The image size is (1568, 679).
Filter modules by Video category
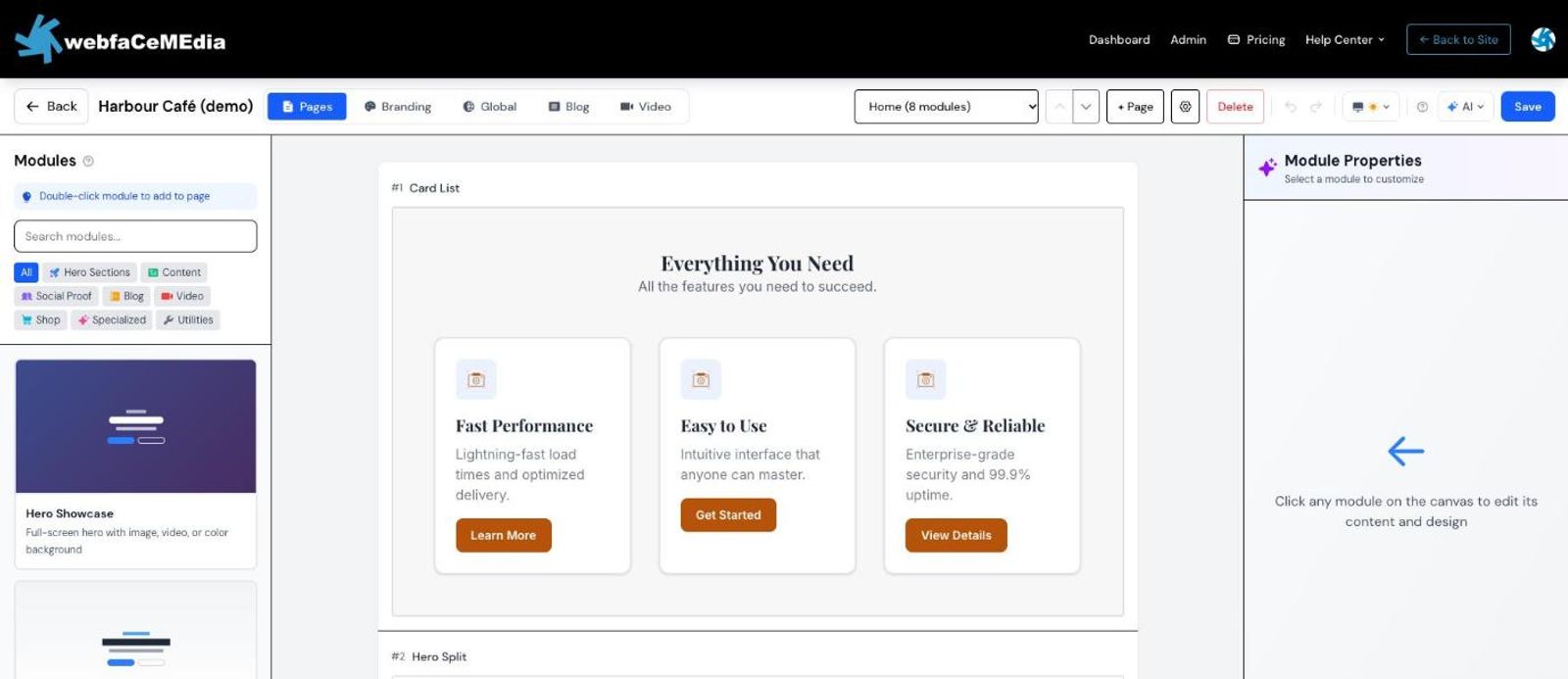(182, 296)
